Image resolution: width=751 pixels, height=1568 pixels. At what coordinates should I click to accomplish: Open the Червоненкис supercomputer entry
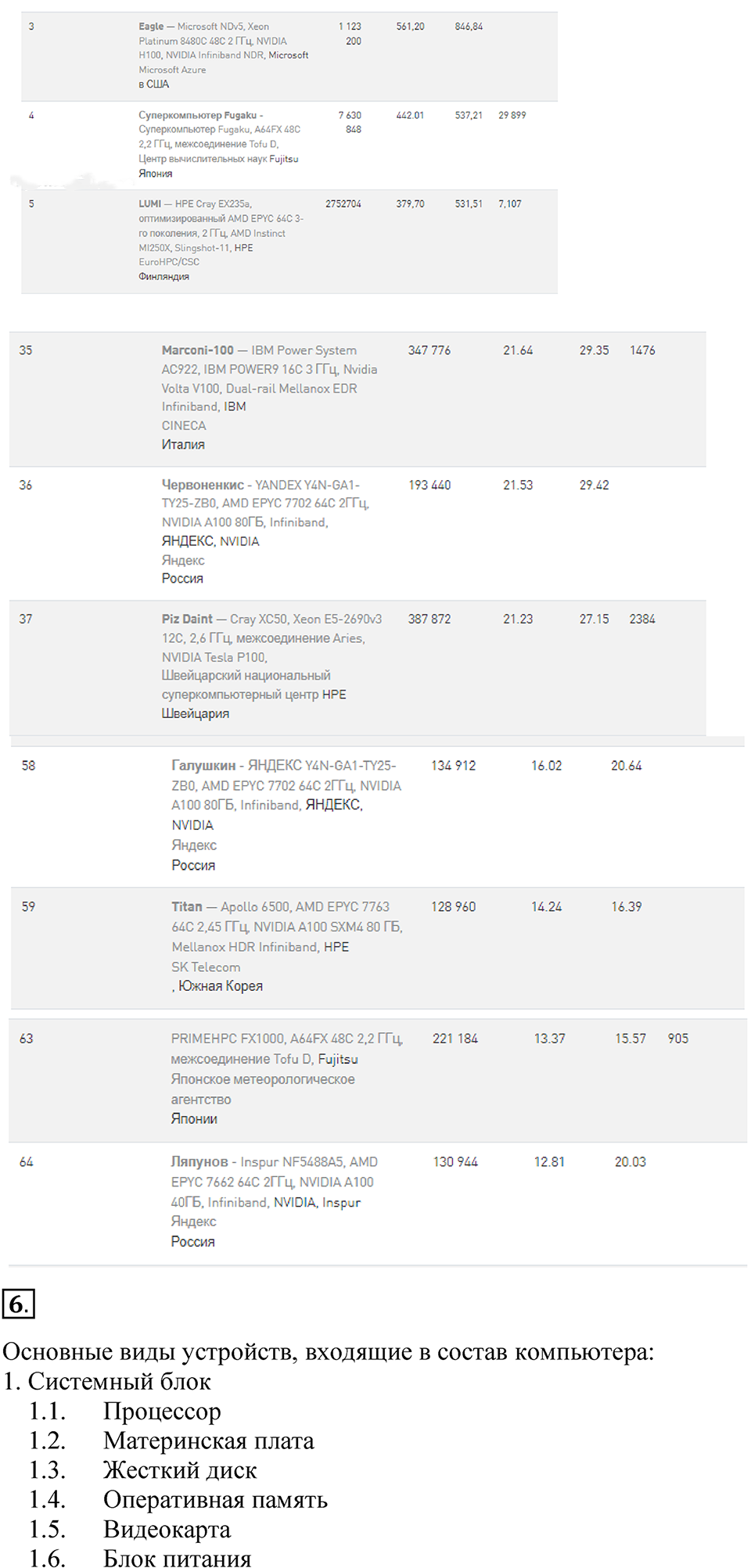point(203,485)
